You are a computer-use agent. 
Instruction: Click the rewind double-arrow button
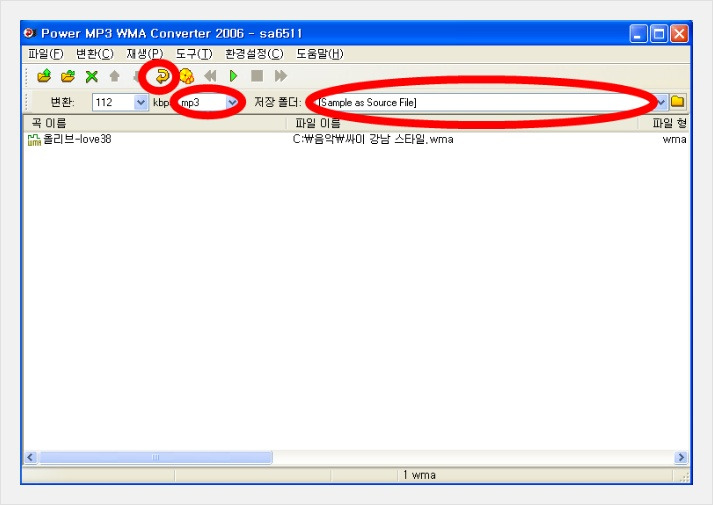(210, 76)
